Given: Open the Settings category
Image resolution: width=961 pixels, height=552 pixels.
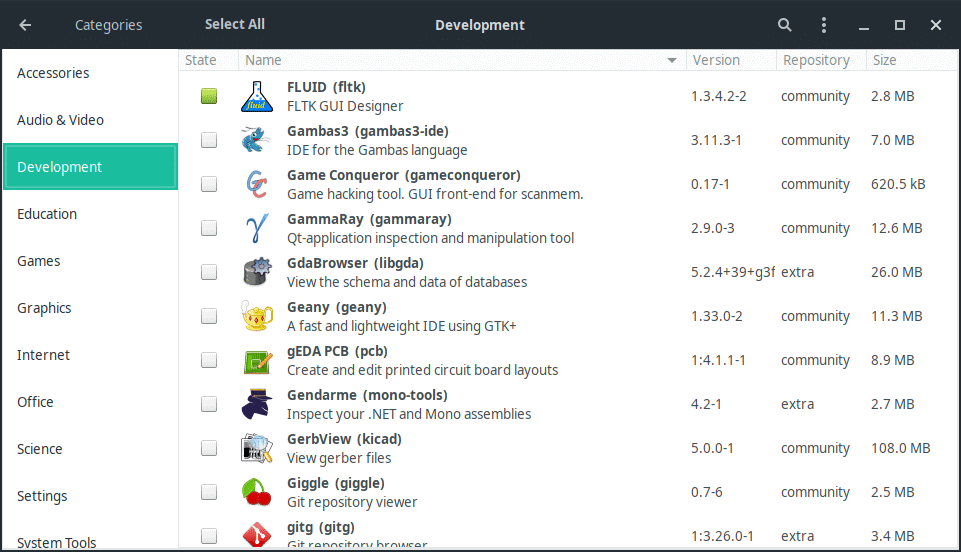Looking at the screenshot, I should tap(90, 496).
